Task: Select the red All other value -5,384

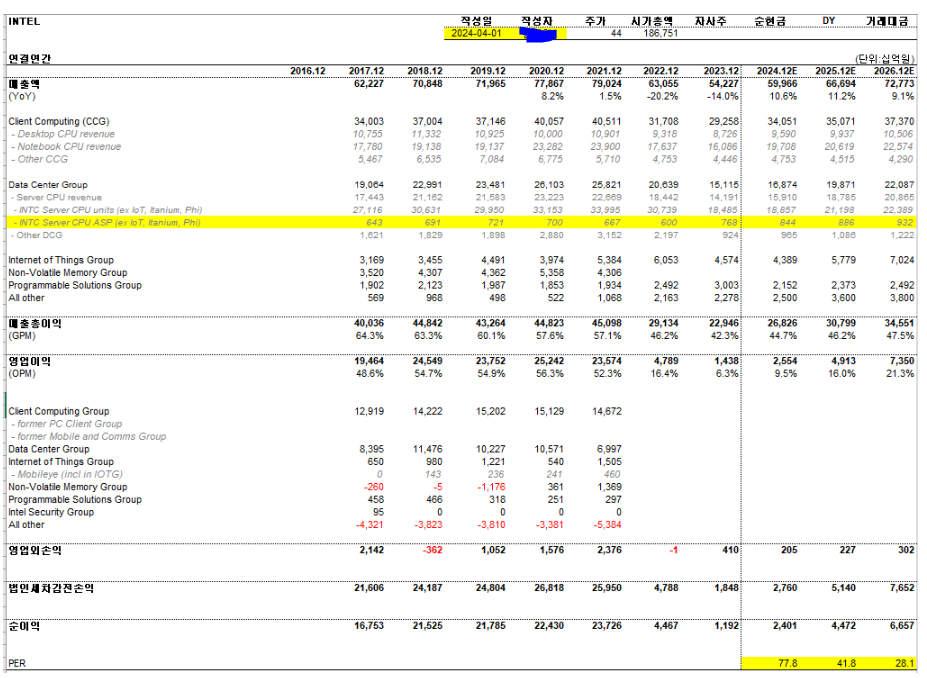Action: (x=607, y=525)
